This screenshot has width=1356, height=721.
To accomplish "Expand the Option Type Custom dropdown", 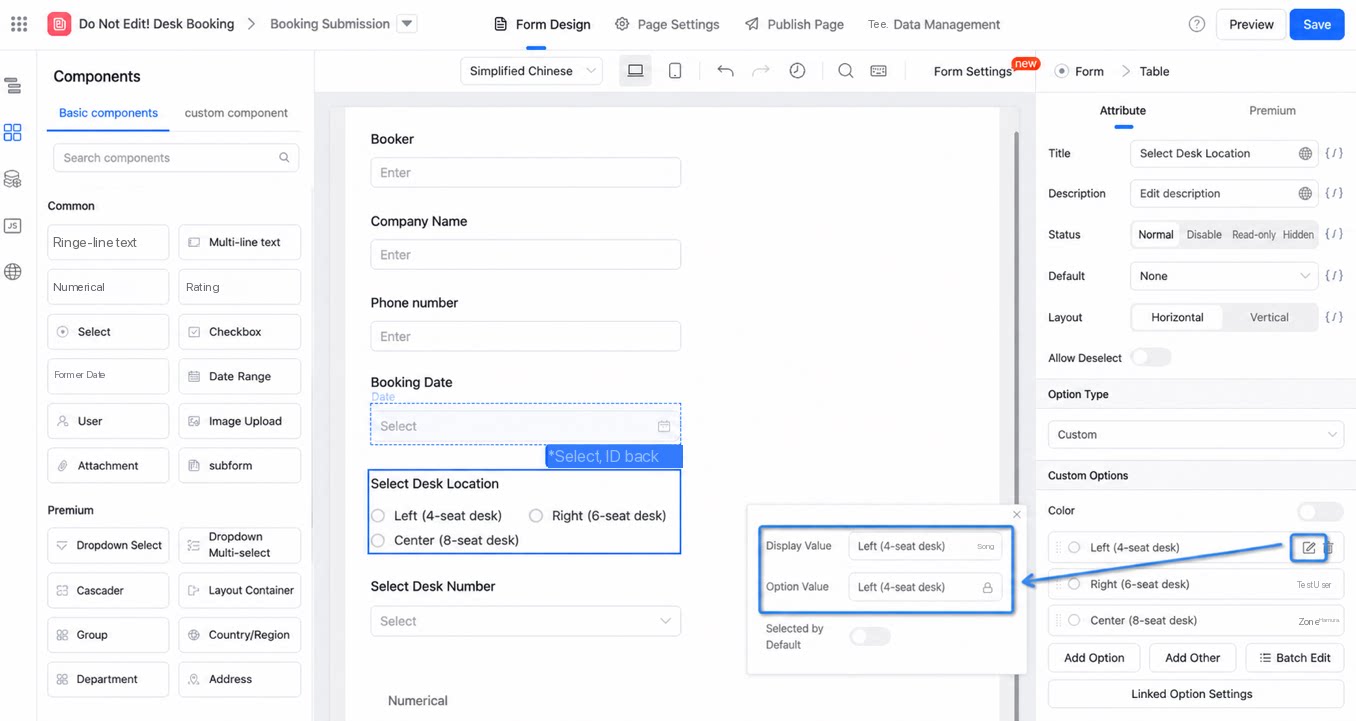I will tap(1196, 435).
